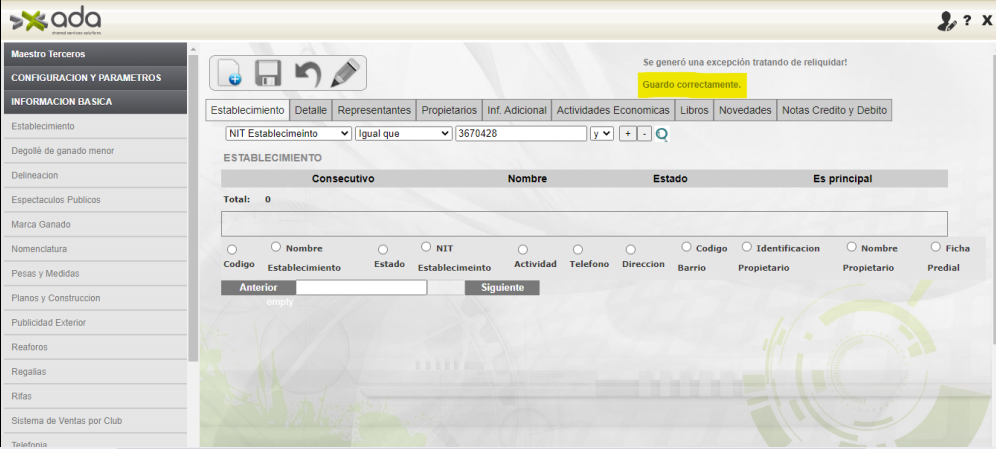Open help with the question mark

pyautogui.click(x=967, y=21)
